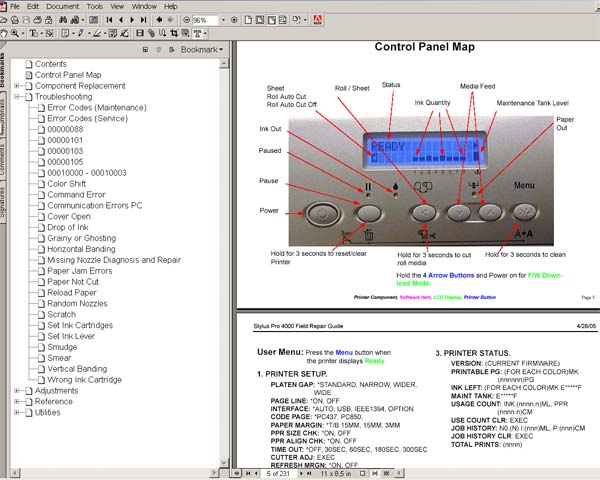The height and width of the screenshot is (480, 600).
Task: Select the Link chain tool
Action: pyautogui.click(x=152, y=34)
